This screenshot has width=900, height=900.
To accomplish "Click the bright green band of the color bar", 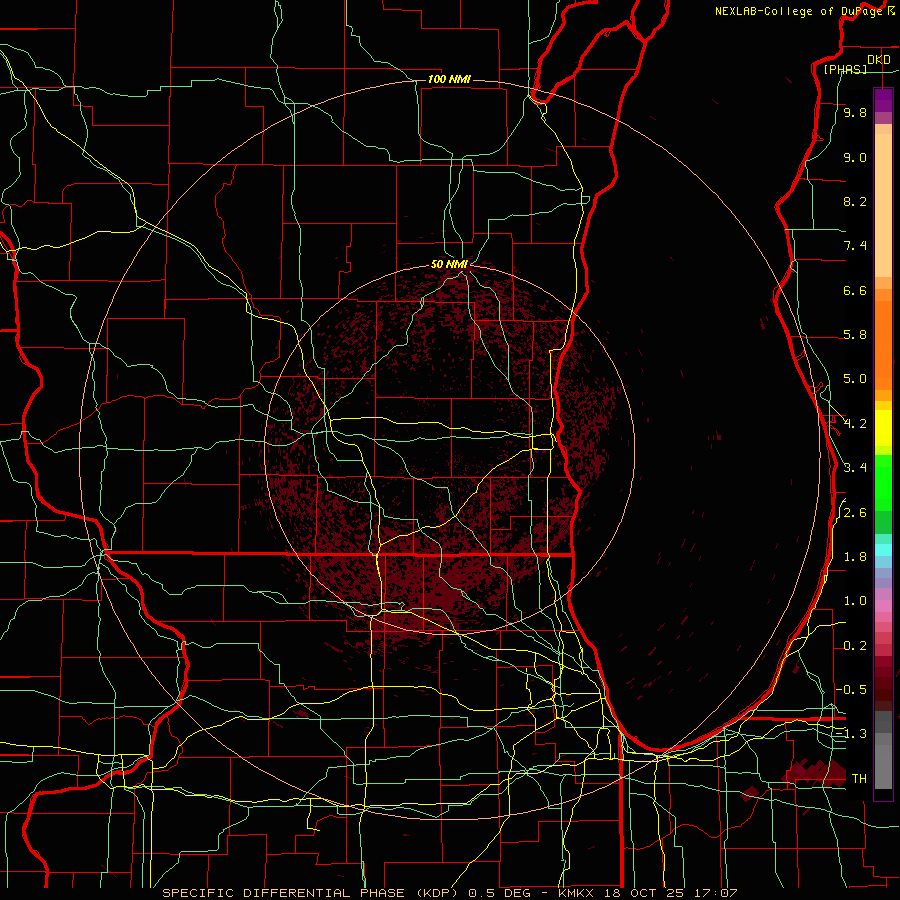I will tap(883, 483).
